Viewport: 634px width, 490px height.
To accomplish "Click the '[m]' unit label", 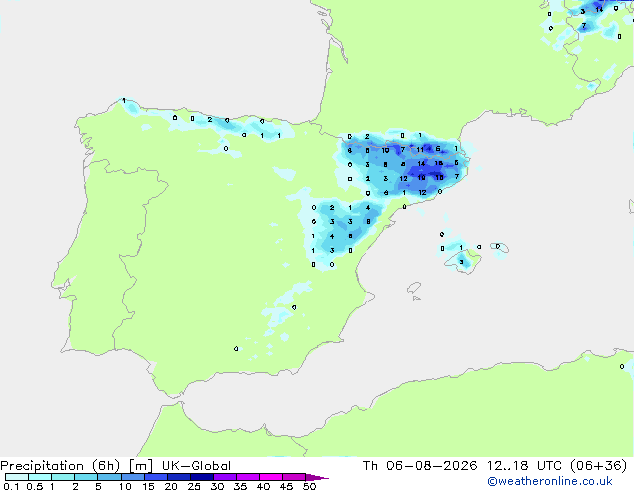I will click(141, 466).
